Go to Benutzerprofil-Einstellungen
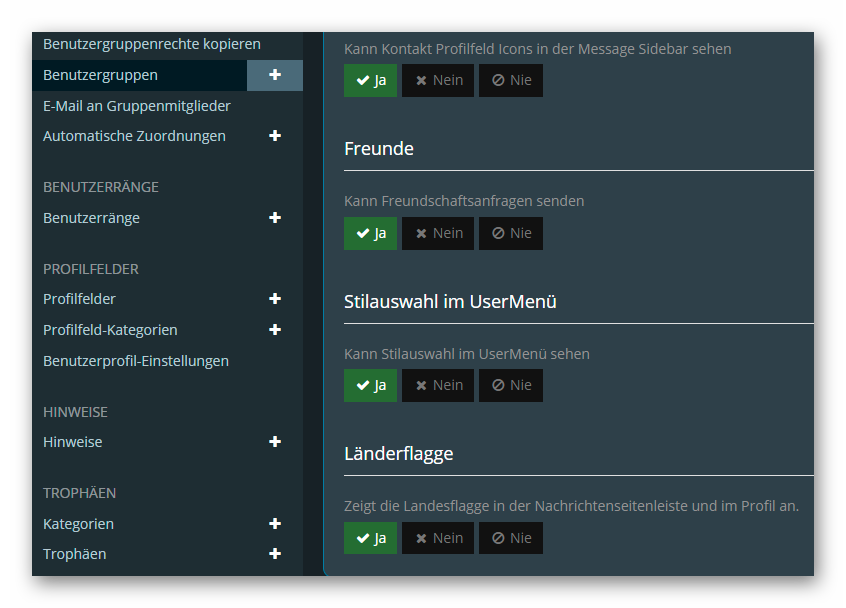846x608 pixels. pos(136,361)
